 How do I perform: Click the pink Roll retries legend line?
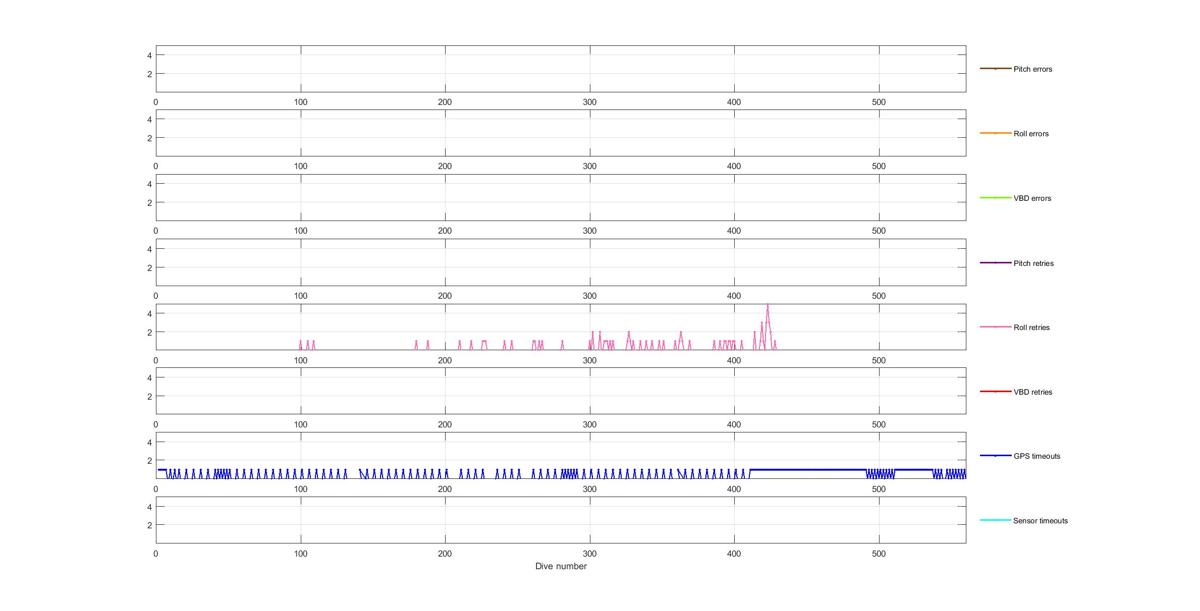[x=995, y=327]
